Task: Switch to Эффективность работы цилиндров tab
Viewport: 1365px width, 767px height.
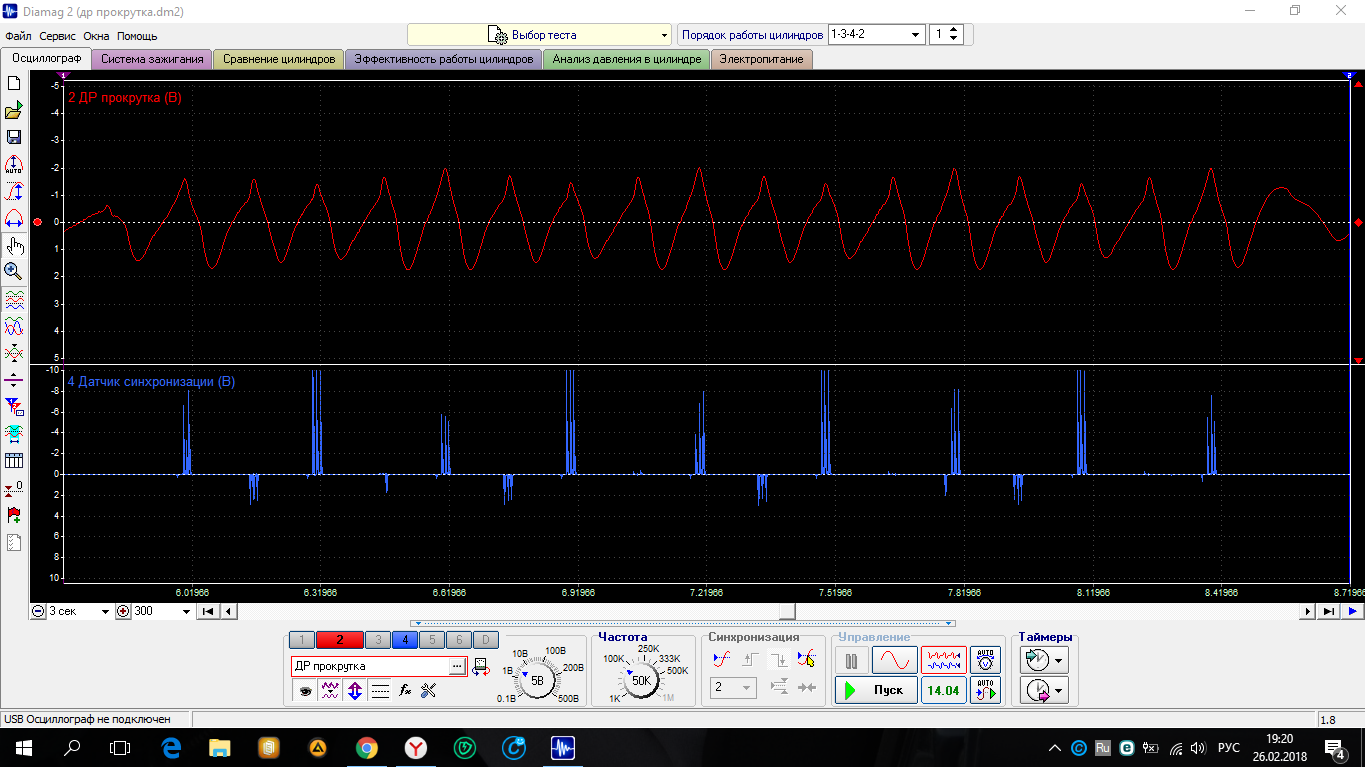Action: [x=444, y=59]
